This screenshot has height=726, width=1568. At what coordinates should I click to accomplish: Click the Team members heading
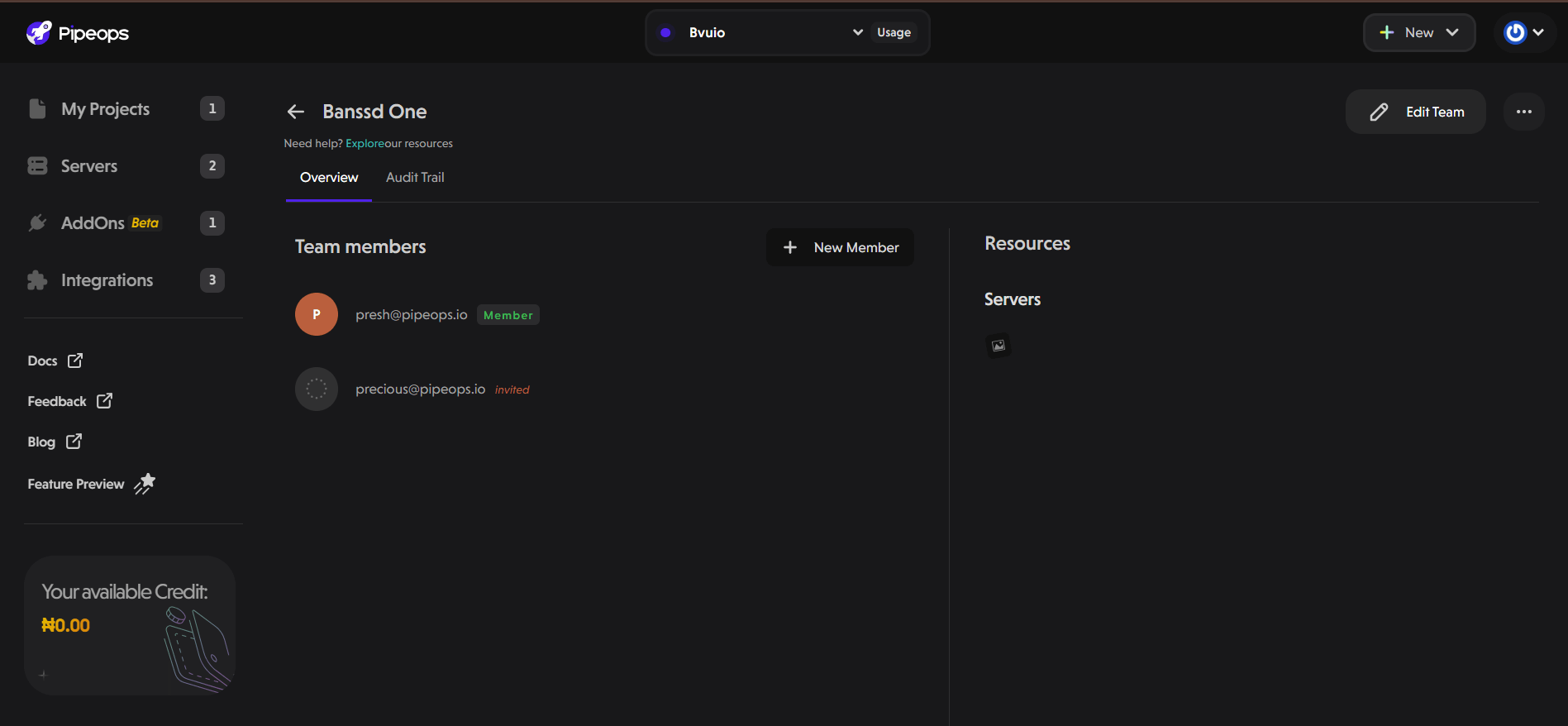tap(360, 246)
